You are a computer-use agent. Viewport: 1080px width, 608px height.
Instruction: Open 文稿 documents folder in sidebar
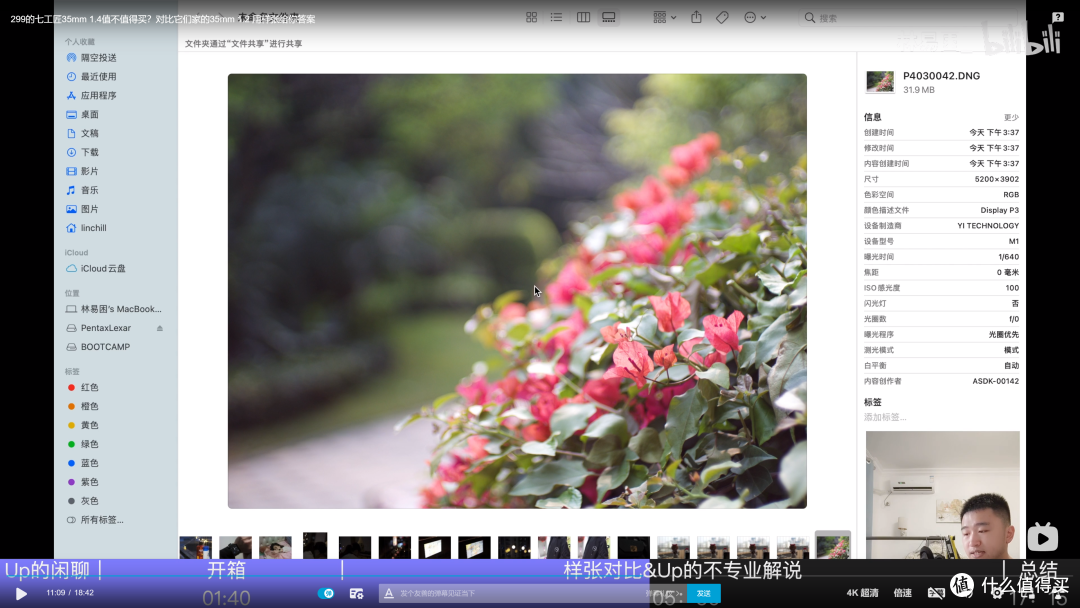(x=83, y=134)
